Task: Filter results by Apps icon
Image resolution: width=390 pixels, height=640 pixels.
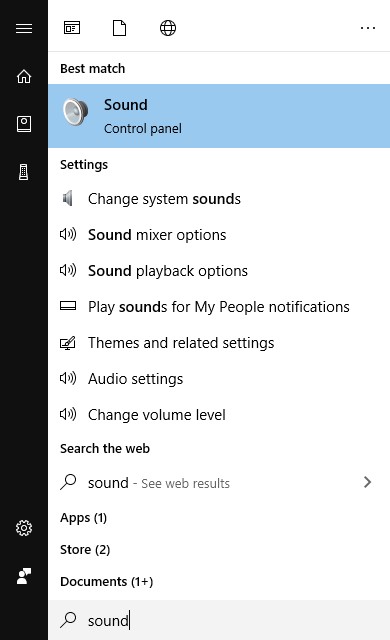Action: click(72, 28)
